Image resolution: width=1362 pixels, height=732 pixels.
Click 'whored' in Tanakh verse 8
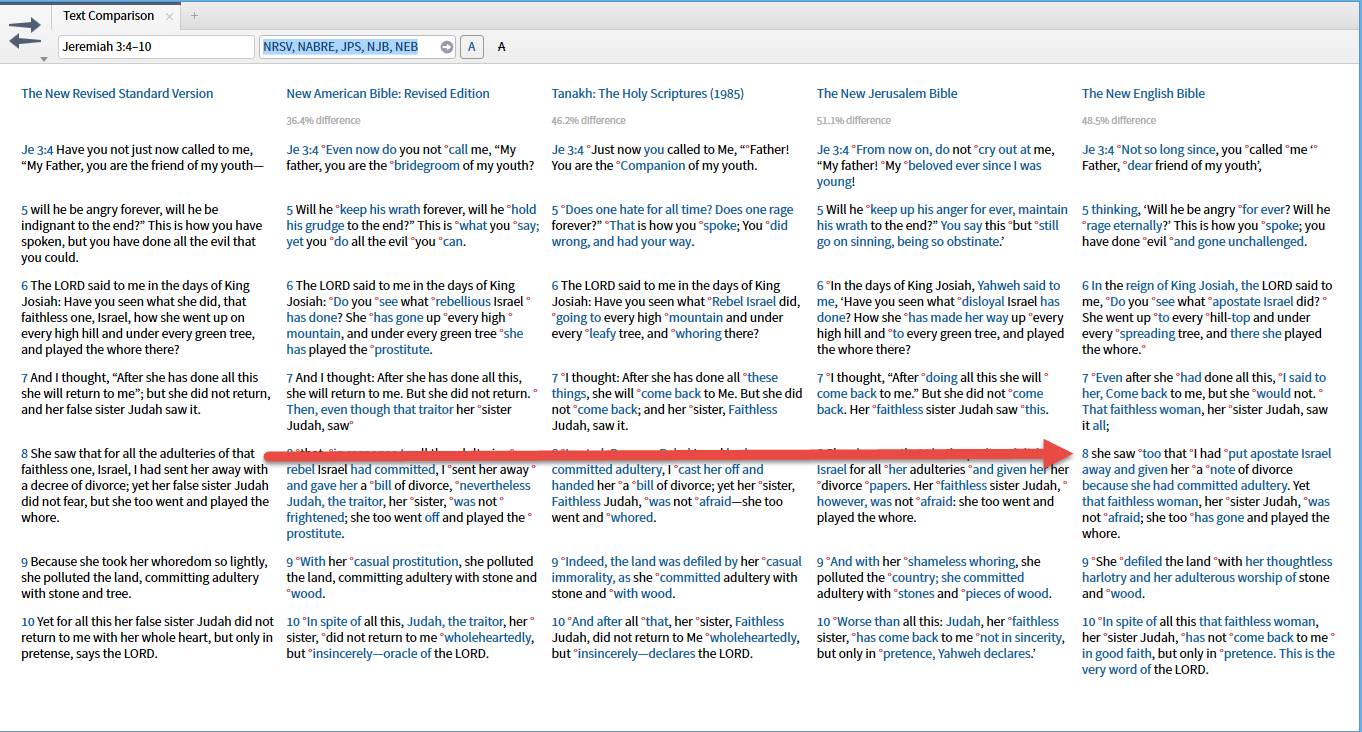click(632, 518)
